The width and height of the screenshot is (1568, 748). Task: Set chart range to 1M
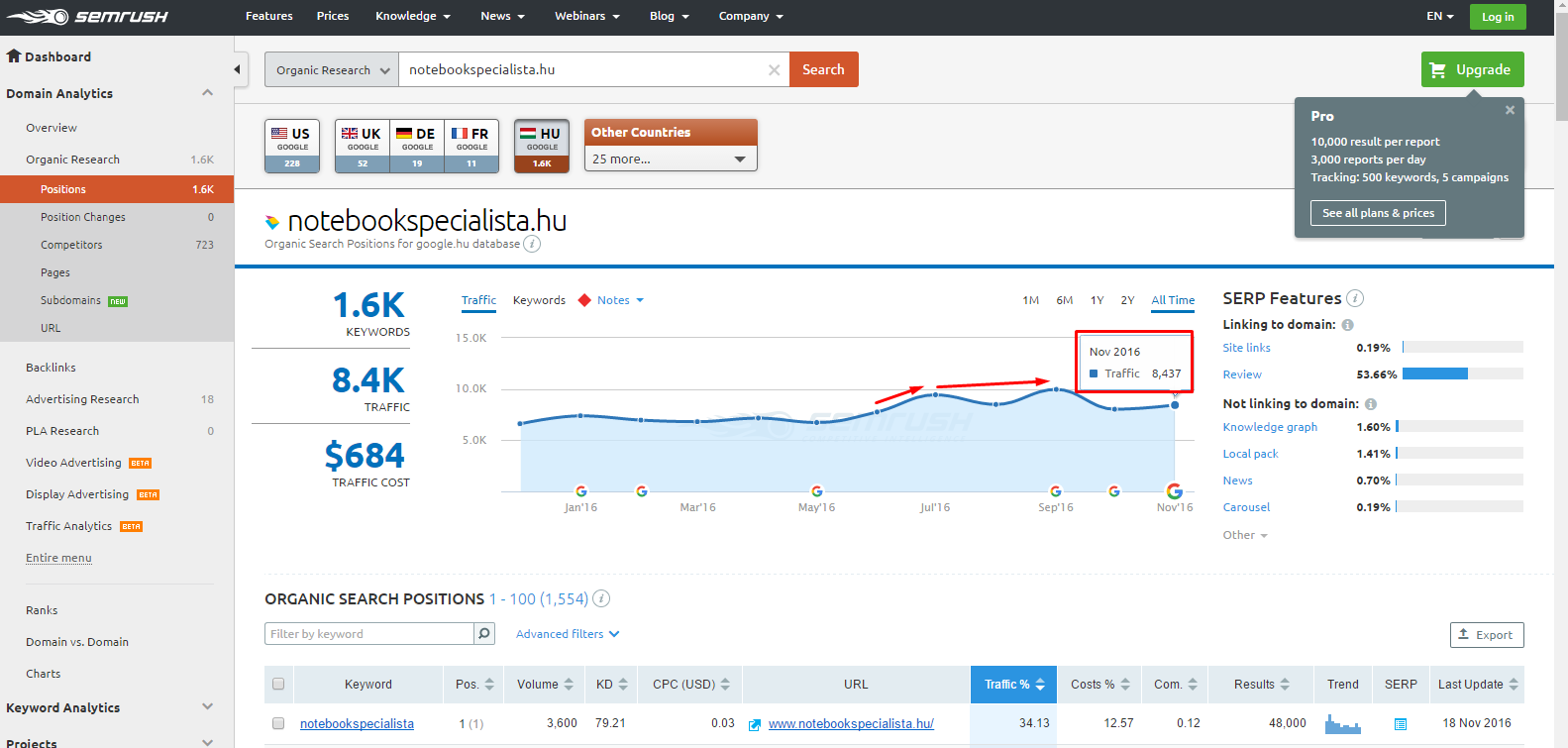1031,300
